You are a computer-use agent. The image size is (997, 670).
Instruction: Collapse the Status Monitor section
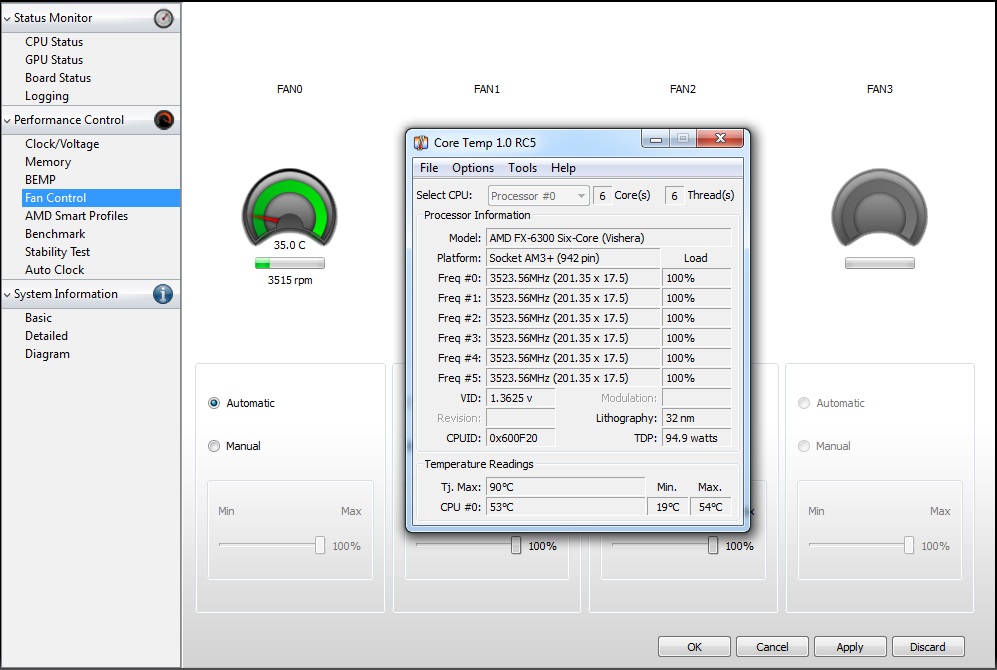[7, 18]
